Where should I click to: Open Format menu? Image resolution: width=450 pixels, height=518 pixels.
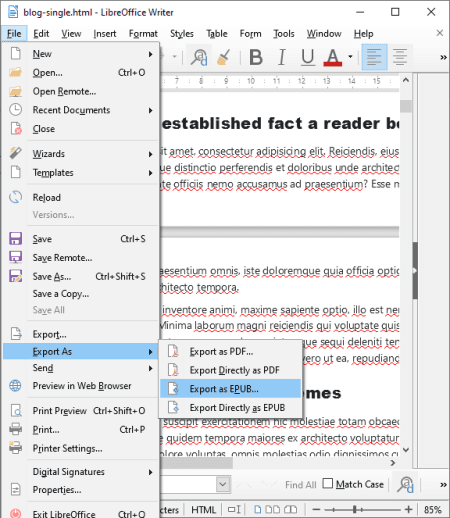pos(143,34)
